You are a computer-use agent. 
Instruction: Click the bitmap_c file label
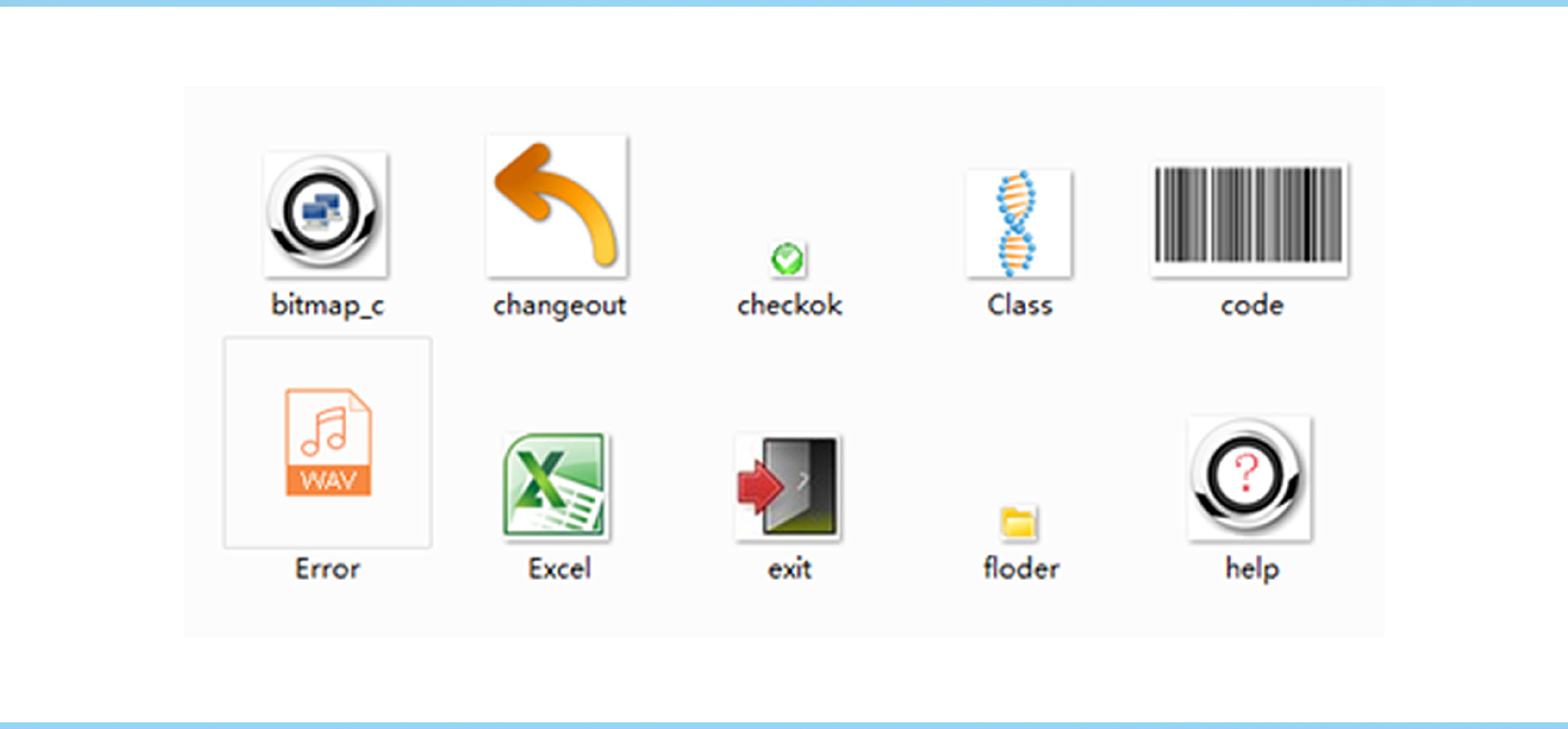(327, 306)
